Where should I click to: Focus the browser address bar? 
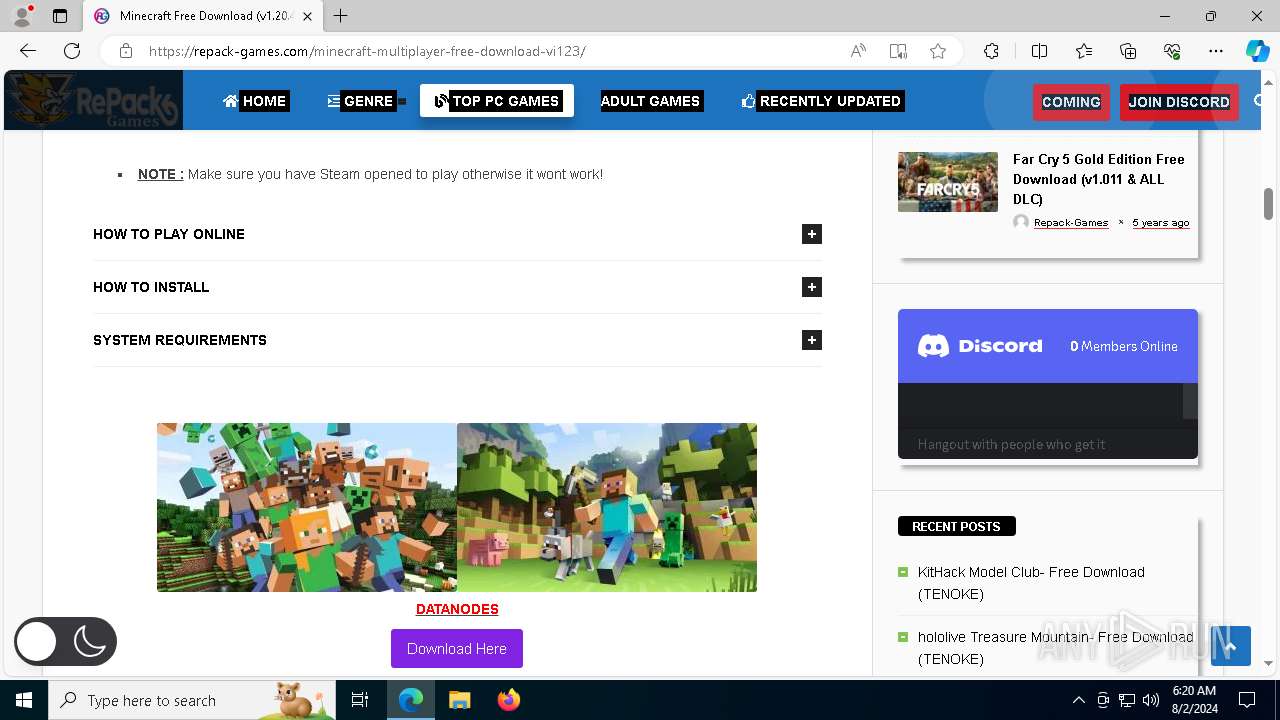click(490, 51)
